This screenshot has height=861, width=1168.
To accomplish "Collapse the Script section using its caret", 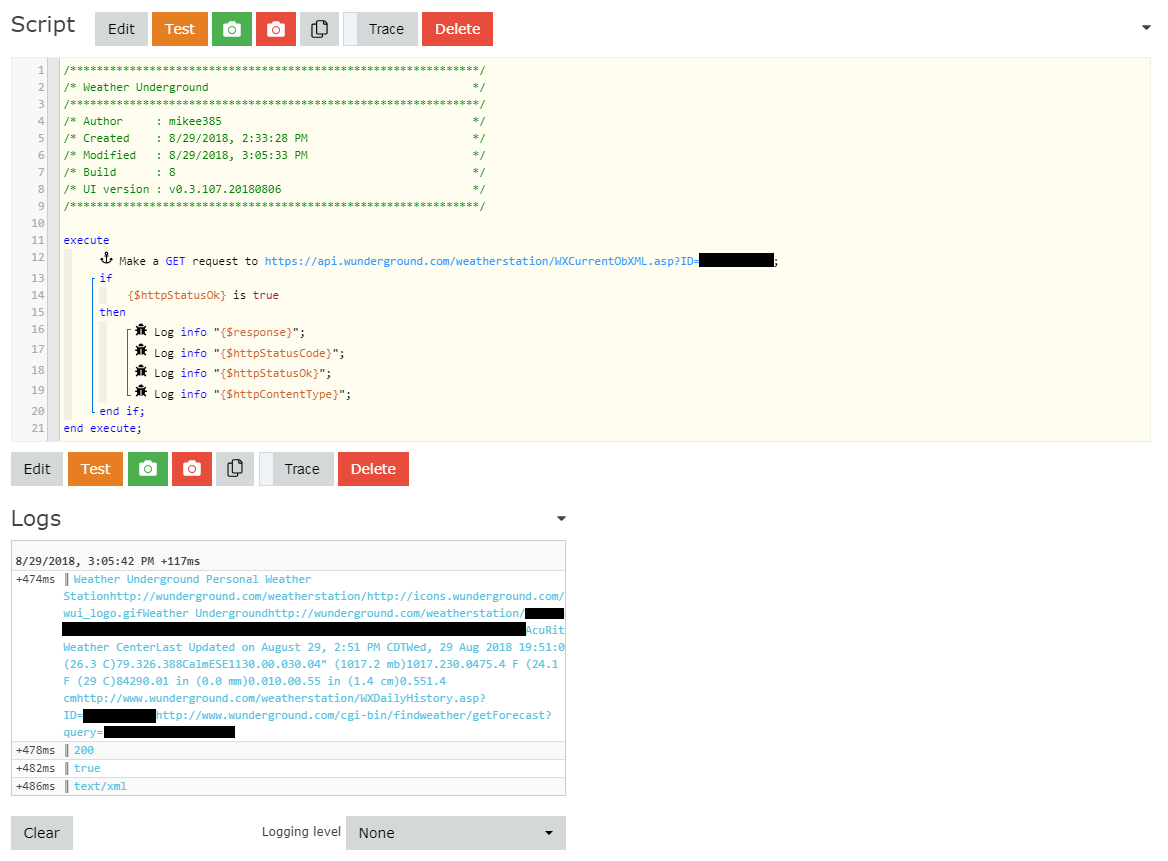I will click(x=1146, y=28).
